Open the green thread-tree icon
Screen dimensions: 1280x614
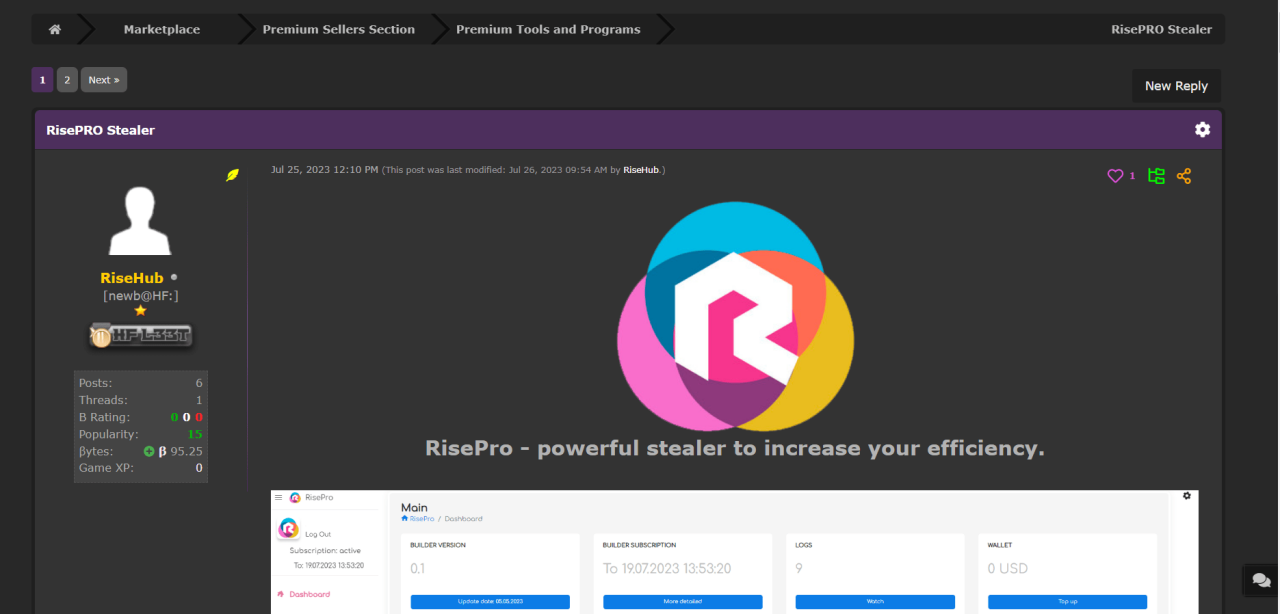[x=1157, y=176]
